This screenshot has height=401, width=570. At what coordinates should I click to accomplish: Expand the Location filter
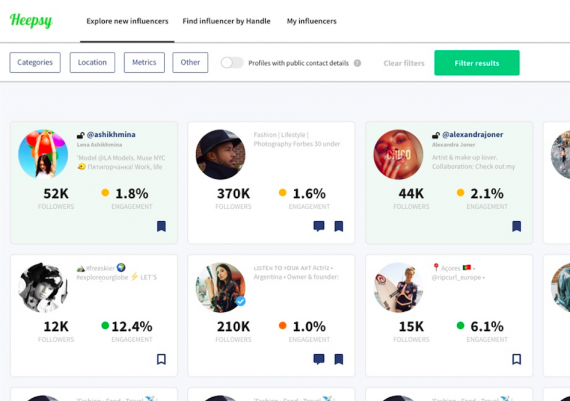[92, 63]
